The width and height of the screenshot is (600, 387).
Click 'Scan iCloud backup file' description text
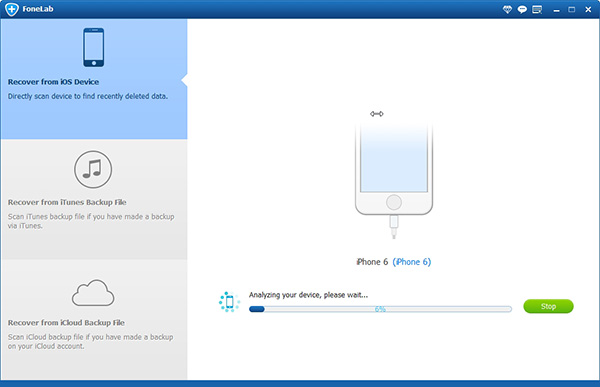click(x=91, y=341)
